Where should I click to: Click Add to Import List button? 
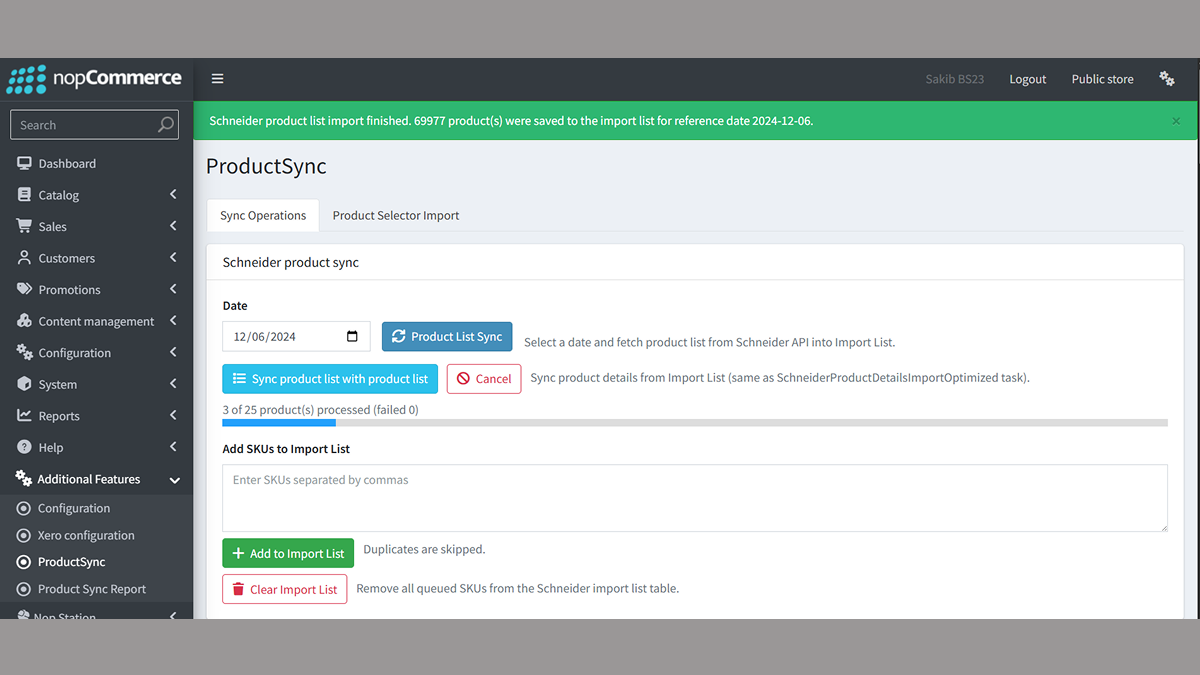coord(288,553)
